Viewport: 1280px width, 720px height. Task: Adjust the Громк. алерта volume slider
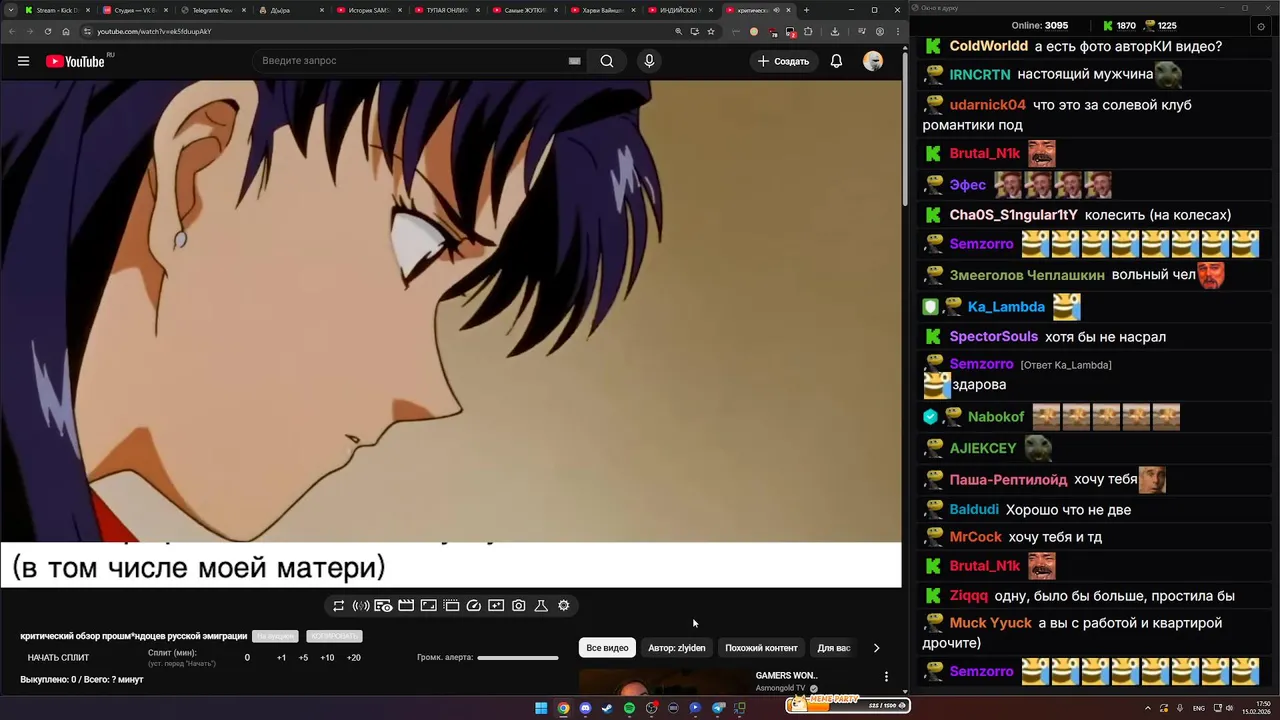click(x=518, y=658)
